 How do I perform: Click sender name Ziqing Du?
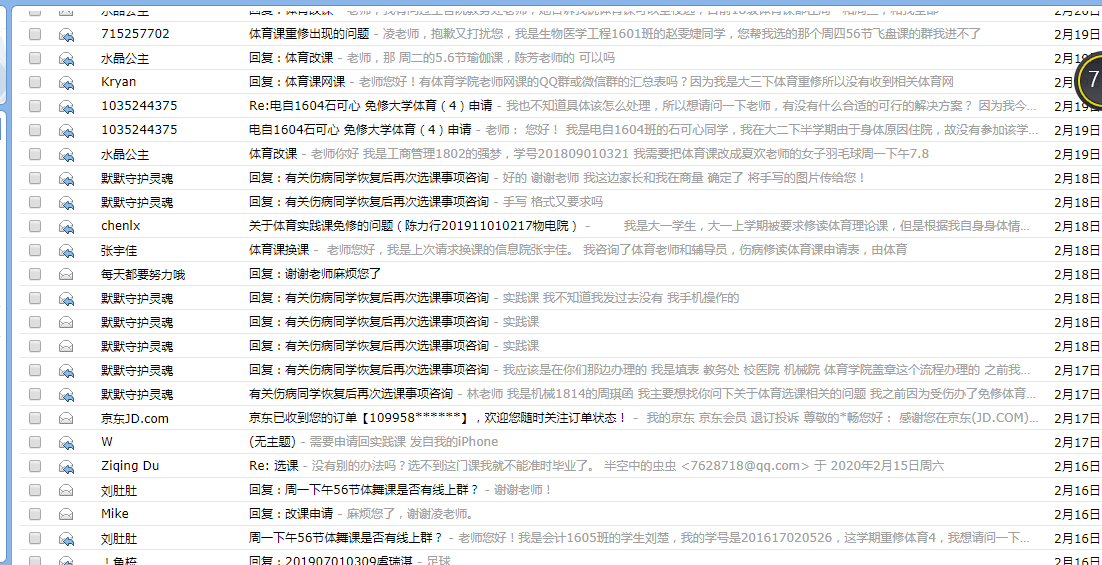point(130,466)
